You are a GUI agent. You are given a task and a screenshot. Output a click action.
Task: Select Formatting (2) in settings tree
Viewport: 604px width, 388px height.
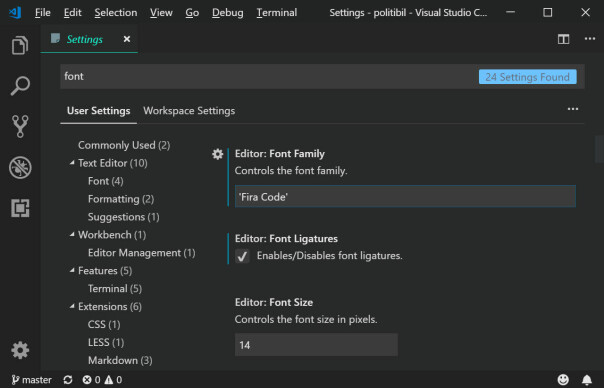pyautogui.click(x=121, y=199)
